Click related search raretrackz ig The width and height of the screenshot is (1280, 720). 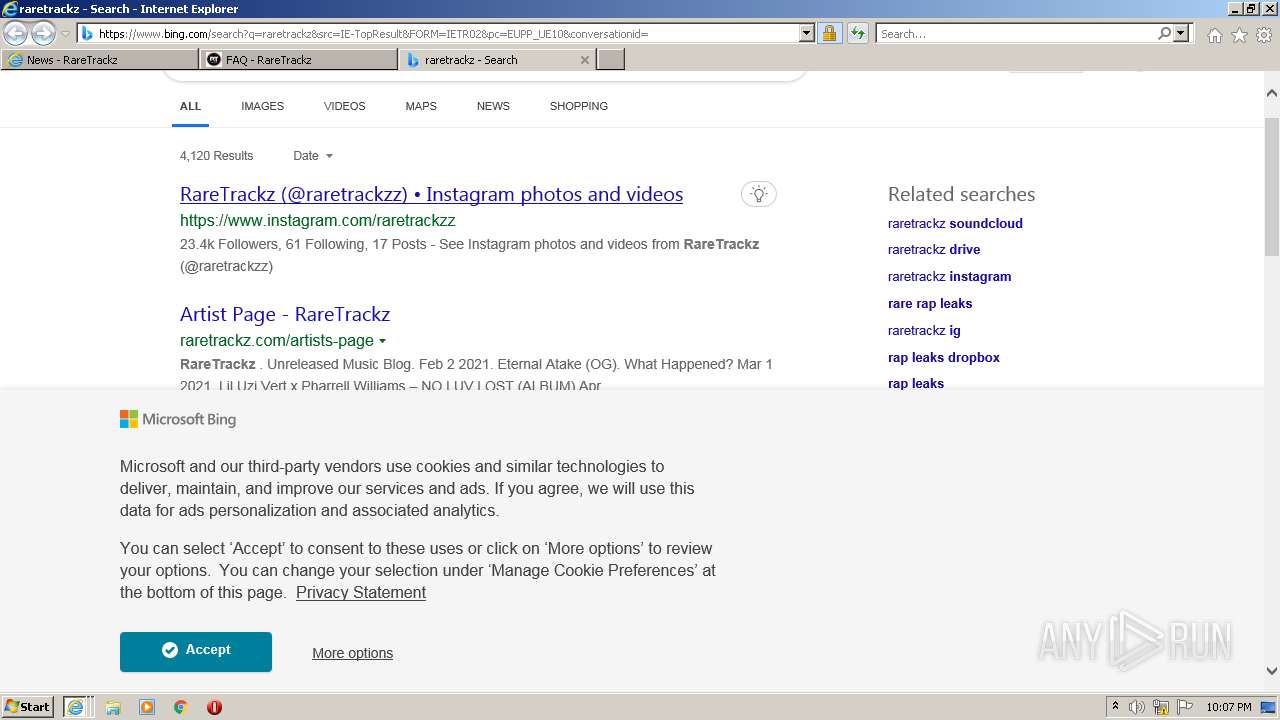[x=924, y=331]
